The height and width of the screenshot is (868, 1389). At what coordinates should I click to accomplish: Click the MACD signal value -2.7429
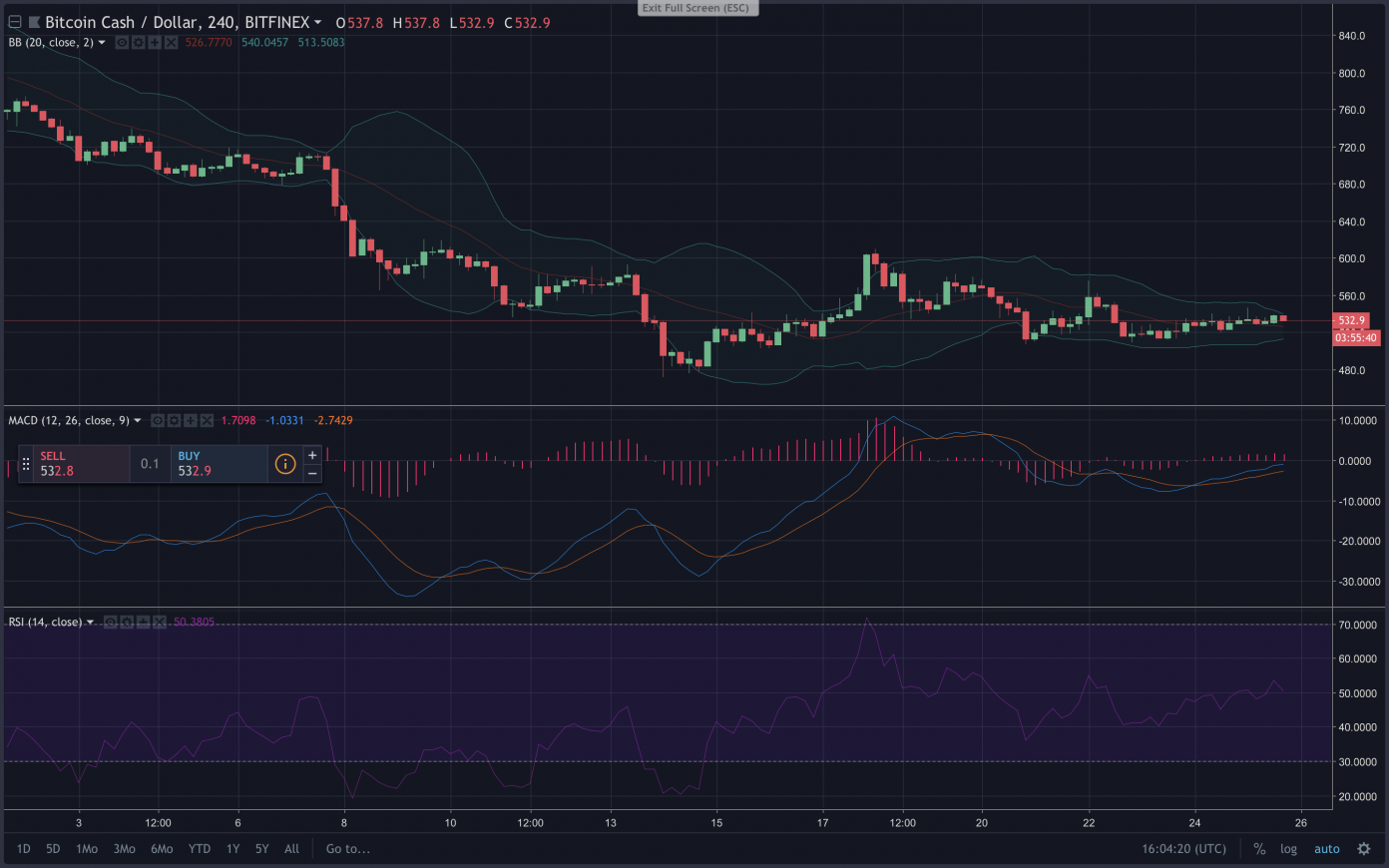333,421
